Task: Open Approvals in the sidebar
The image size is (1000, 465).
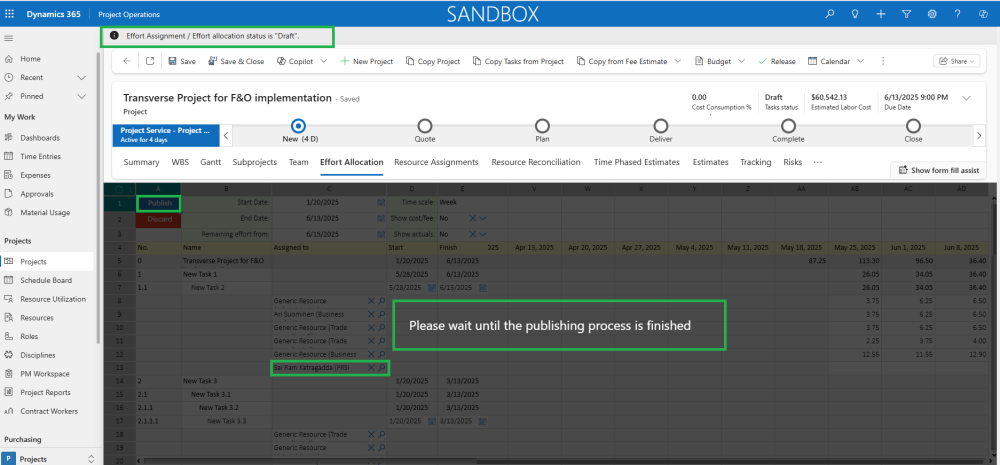Action: (36, 194)
